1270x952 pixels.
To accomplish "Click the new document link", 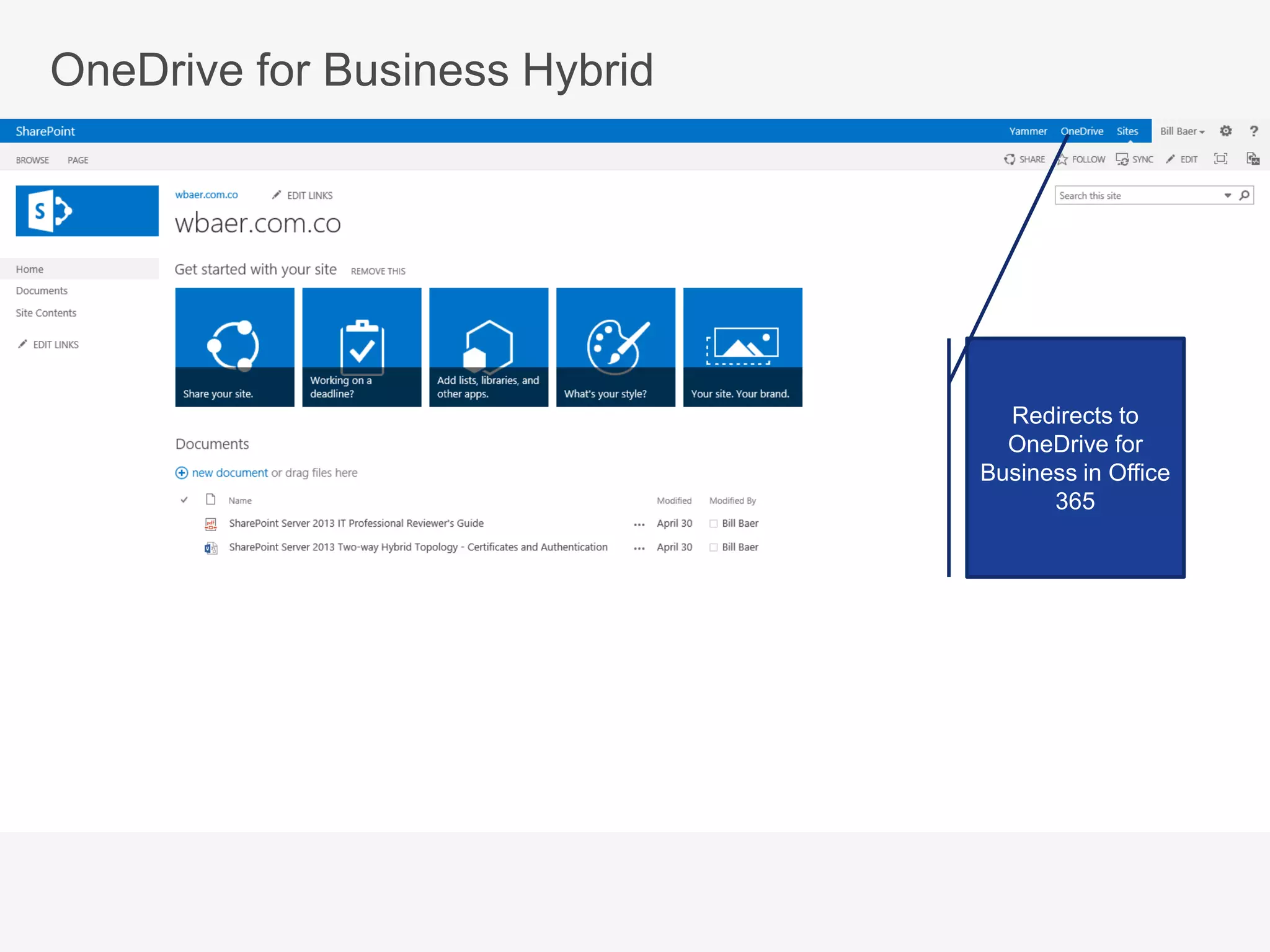I will point(229,473).
